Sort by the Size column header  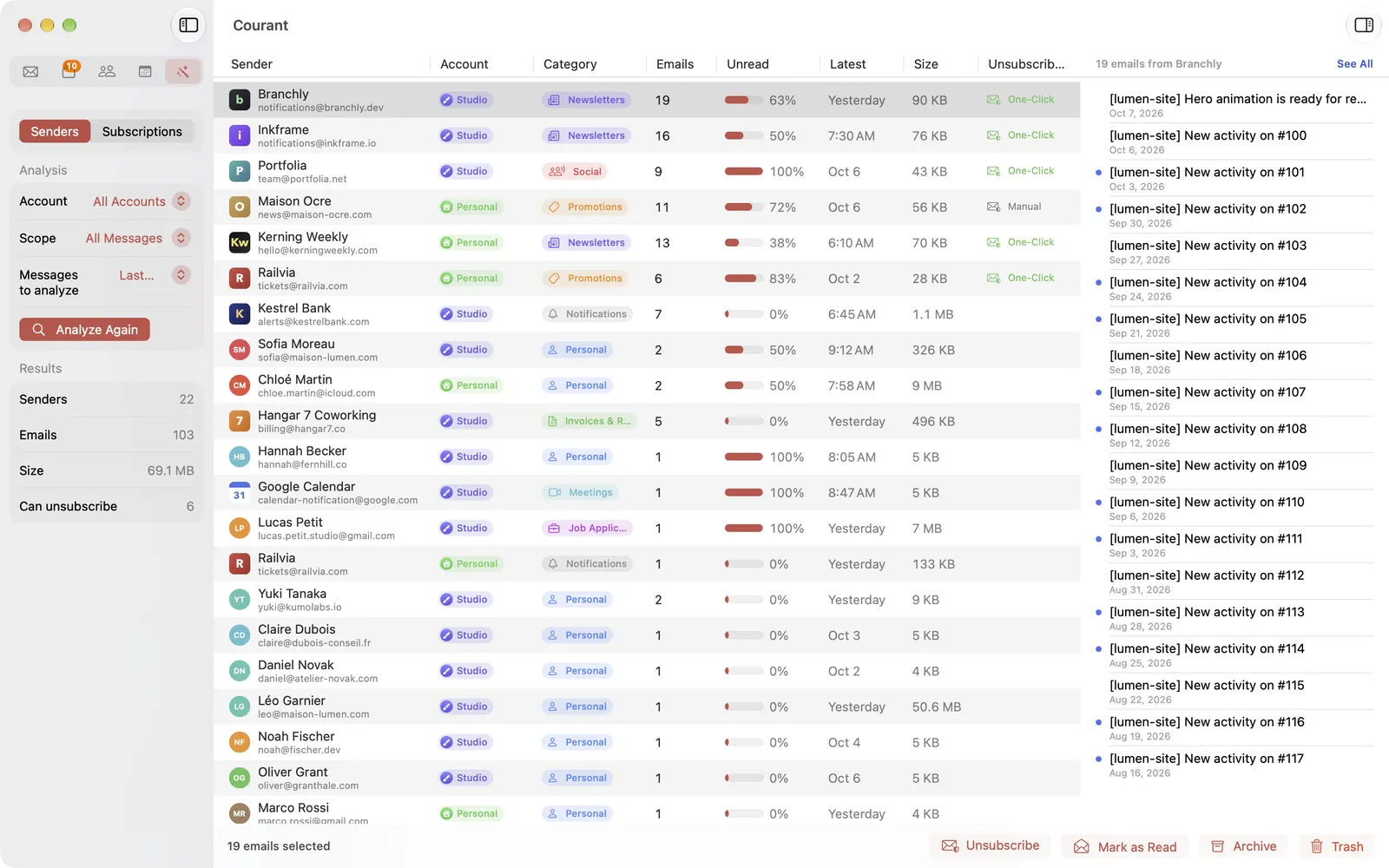coord(925,64)
